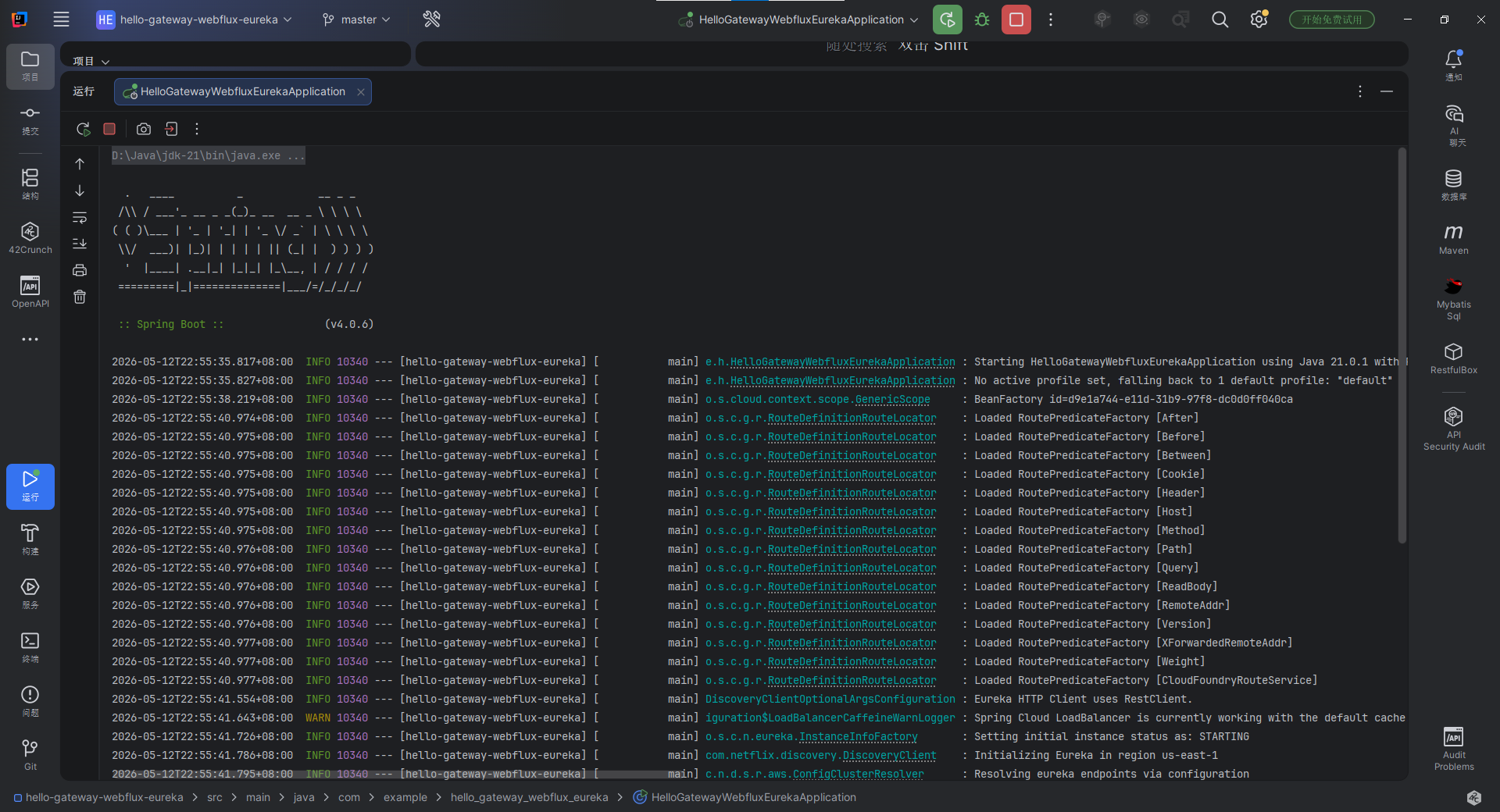Image resolution: width=1500 pixels, height=812 pixels.
Task: Stop the running application in top toolbar
Action: point(1016,20)
